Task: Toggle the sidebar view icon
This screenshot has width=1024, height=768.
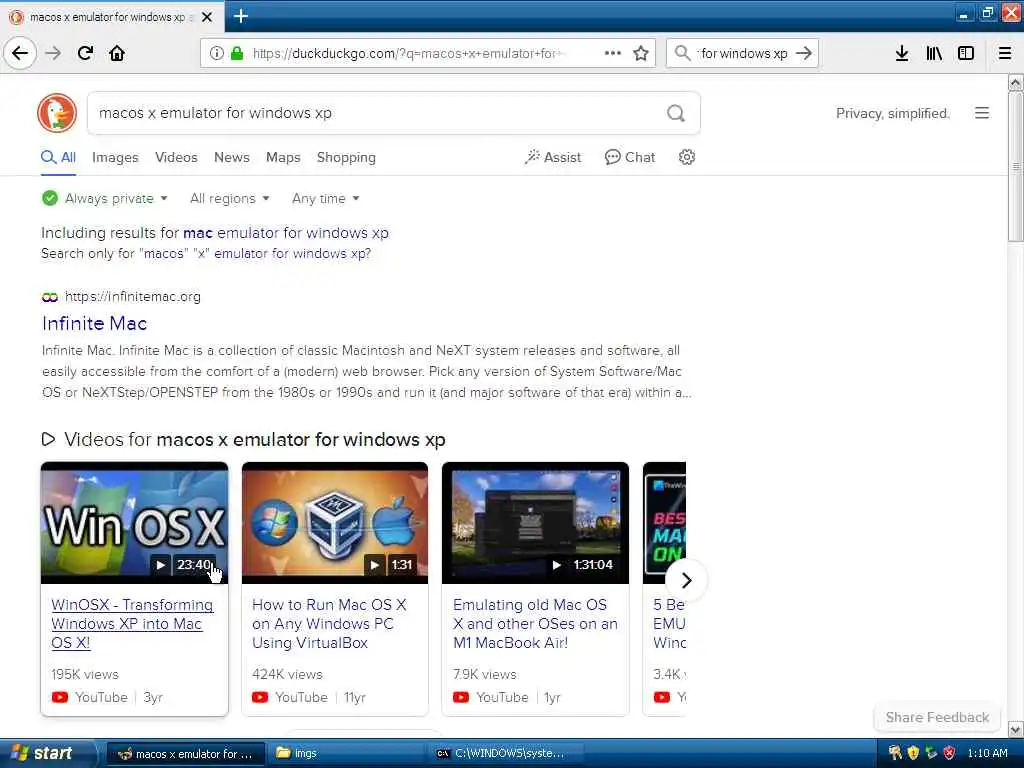Action: (966, 53)
